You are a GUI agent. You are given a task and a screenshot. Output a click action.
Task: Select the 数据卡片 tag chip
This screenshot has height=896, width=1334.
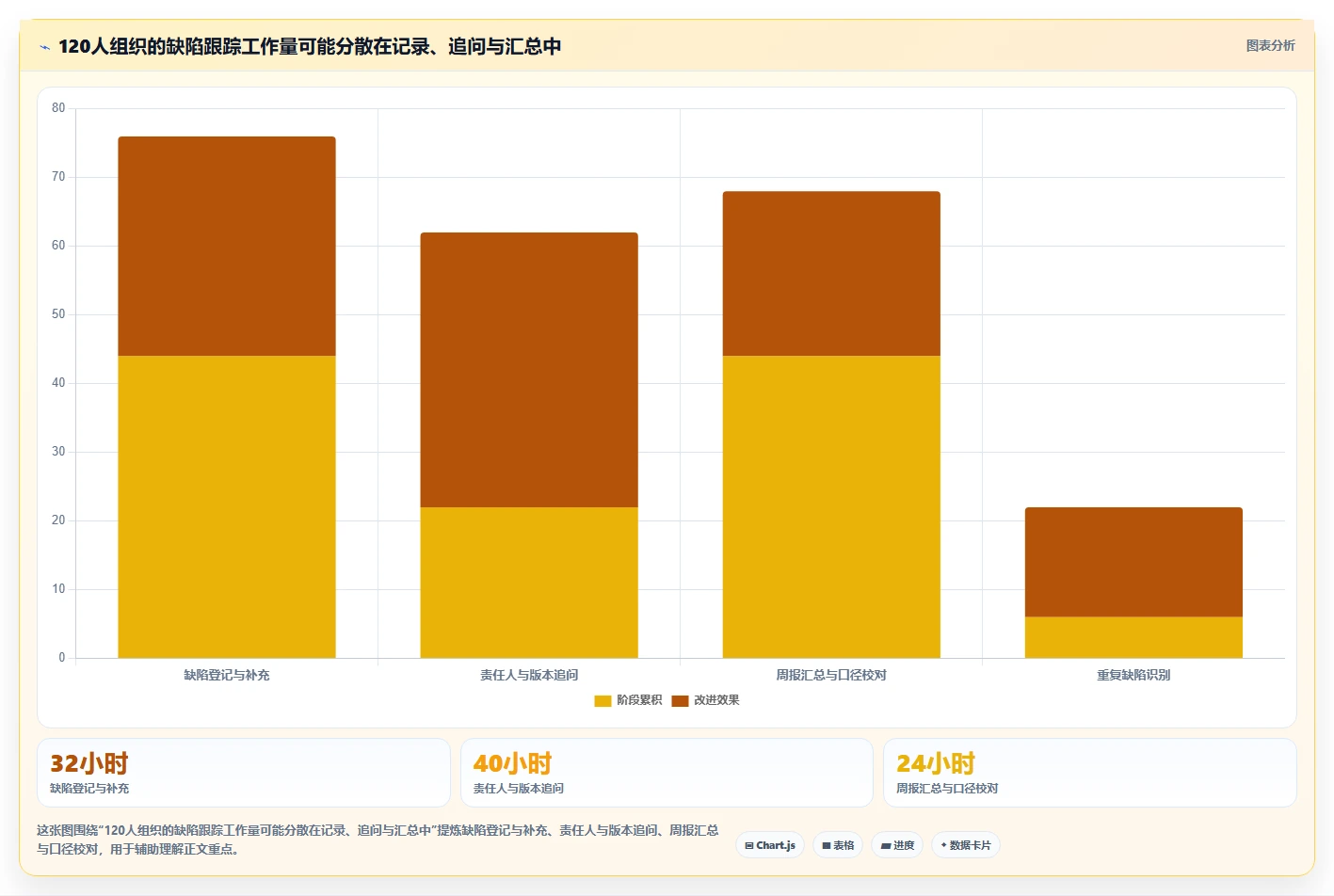966,845
